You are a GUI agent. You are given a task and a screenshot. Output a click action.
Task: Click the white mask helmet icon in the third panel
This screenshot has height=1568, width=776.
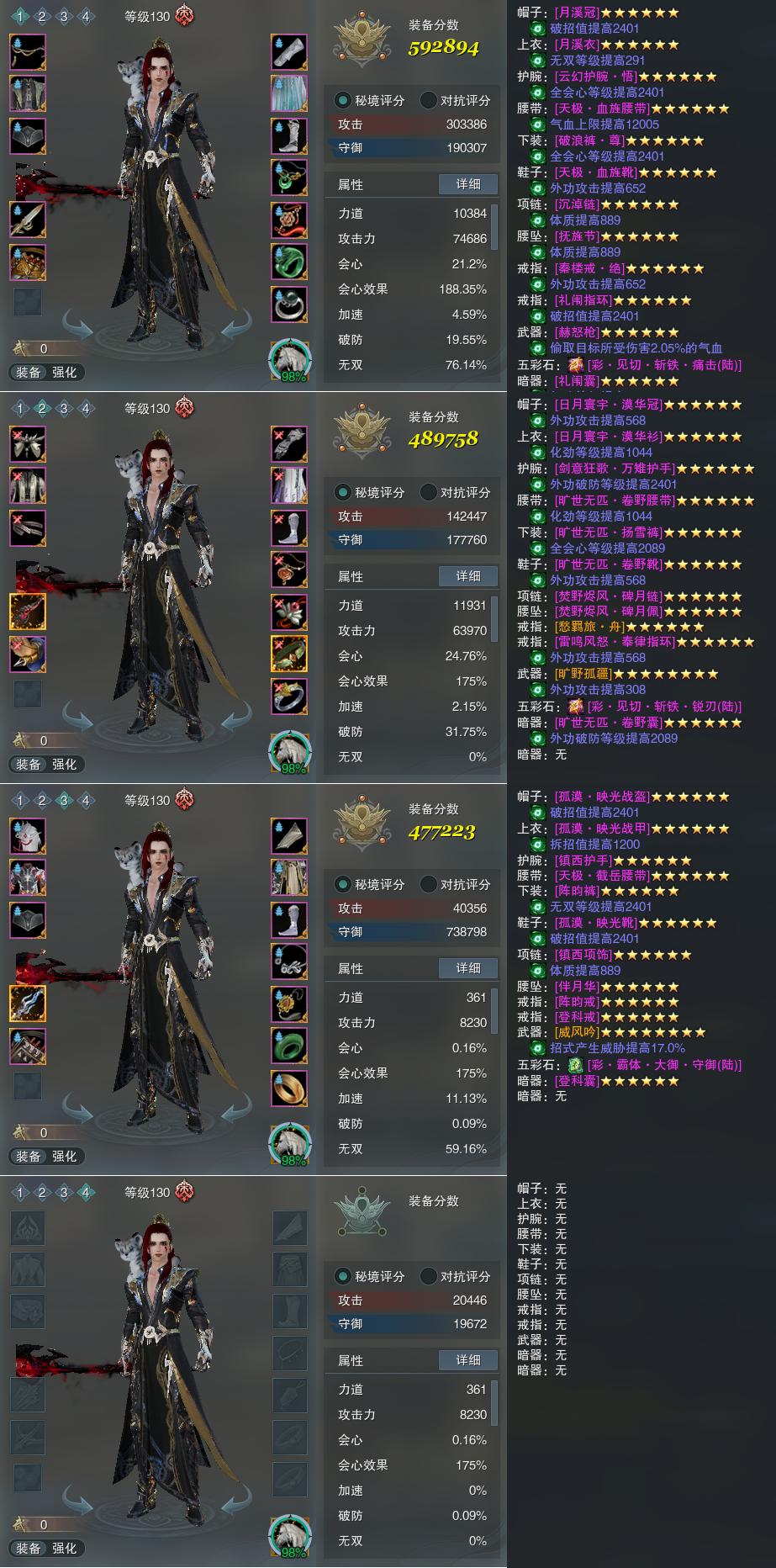pos(28,835)
